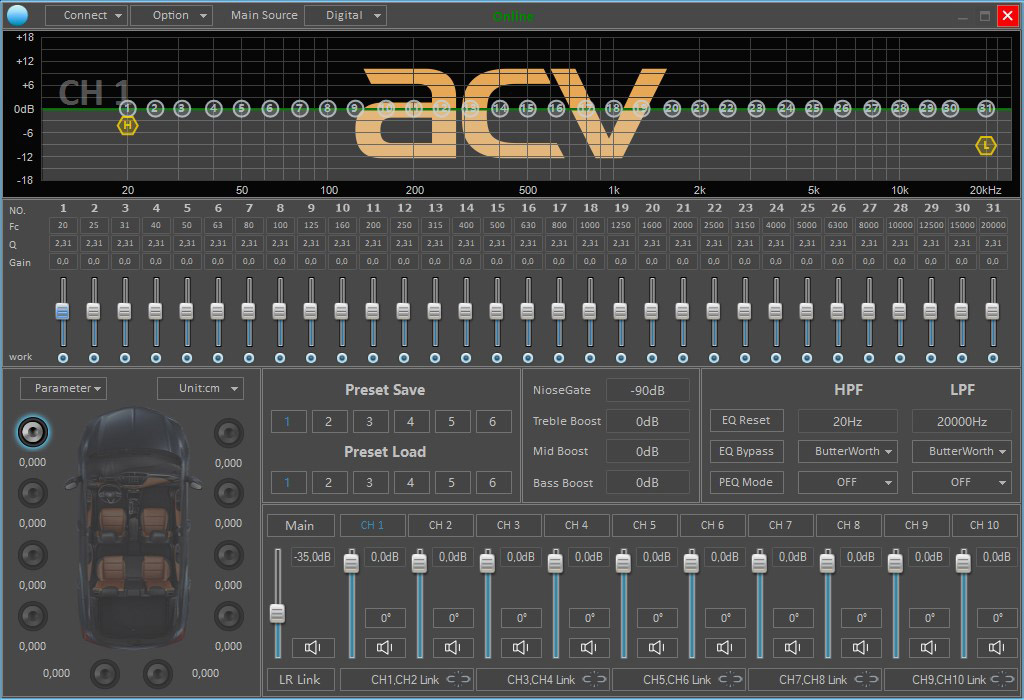Screen dimensions: 1024x700
Task: Click the band 1 gain slider handle
Action: point(63,311)
